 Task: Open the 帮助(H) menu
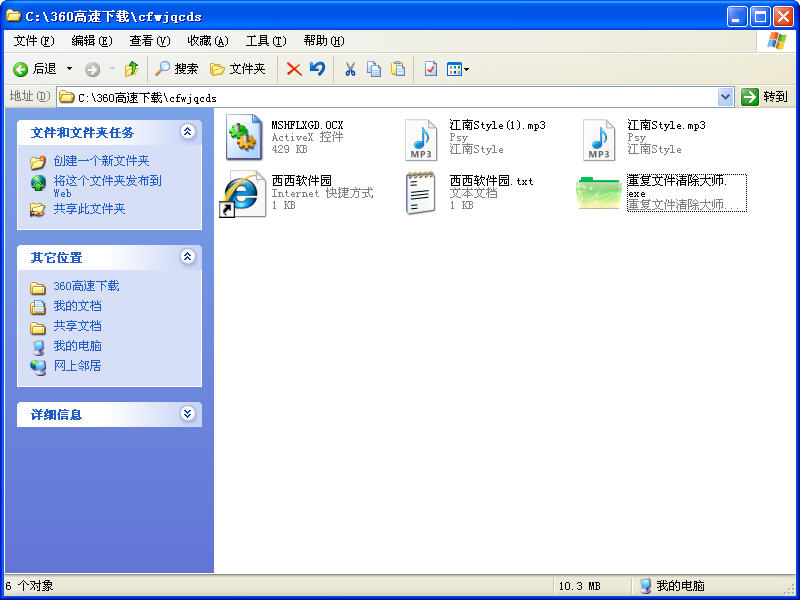pyautogui.click(x=323, y=41)
